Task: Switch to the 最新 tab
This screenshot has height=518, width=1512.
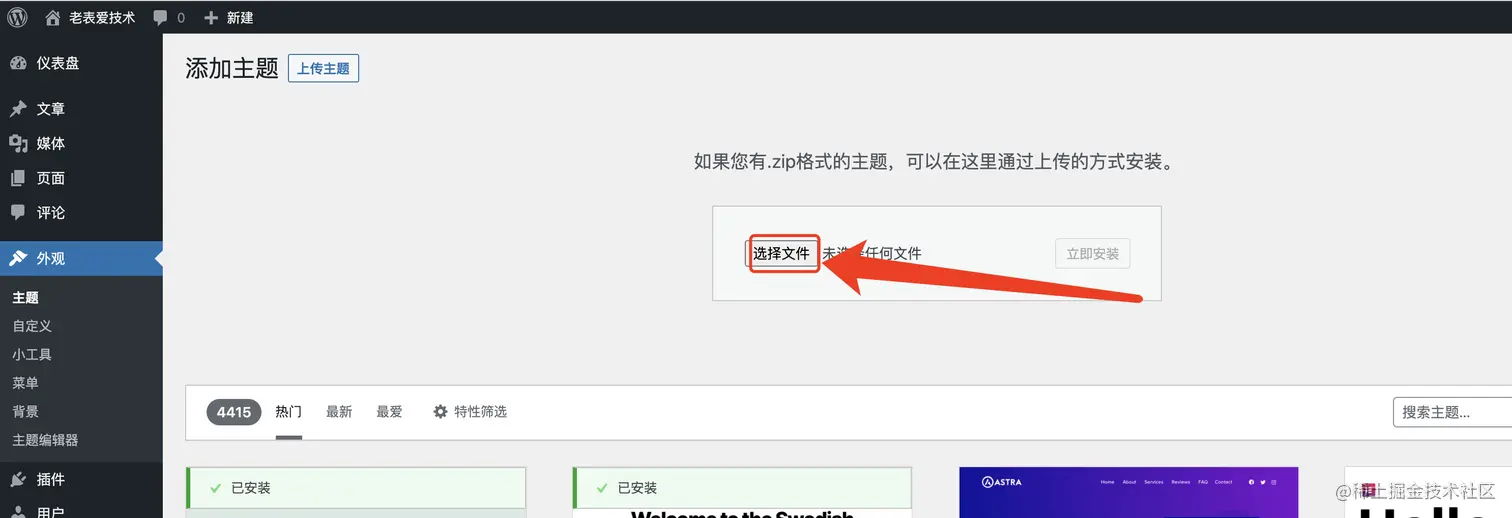Action: click(x=339, y=411)
